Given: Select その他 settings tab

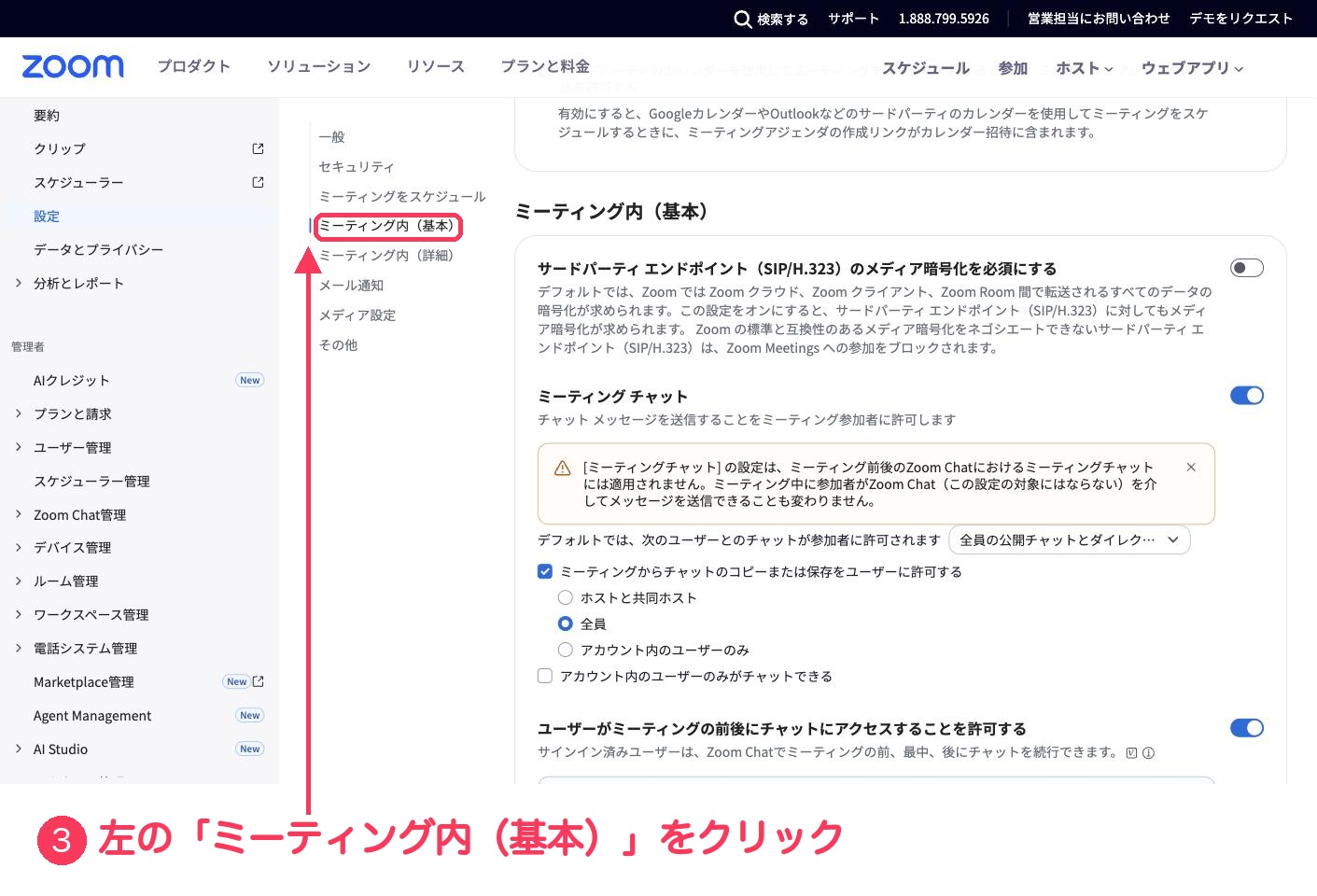Looking at the screenshot, I should tap(338, 344).
